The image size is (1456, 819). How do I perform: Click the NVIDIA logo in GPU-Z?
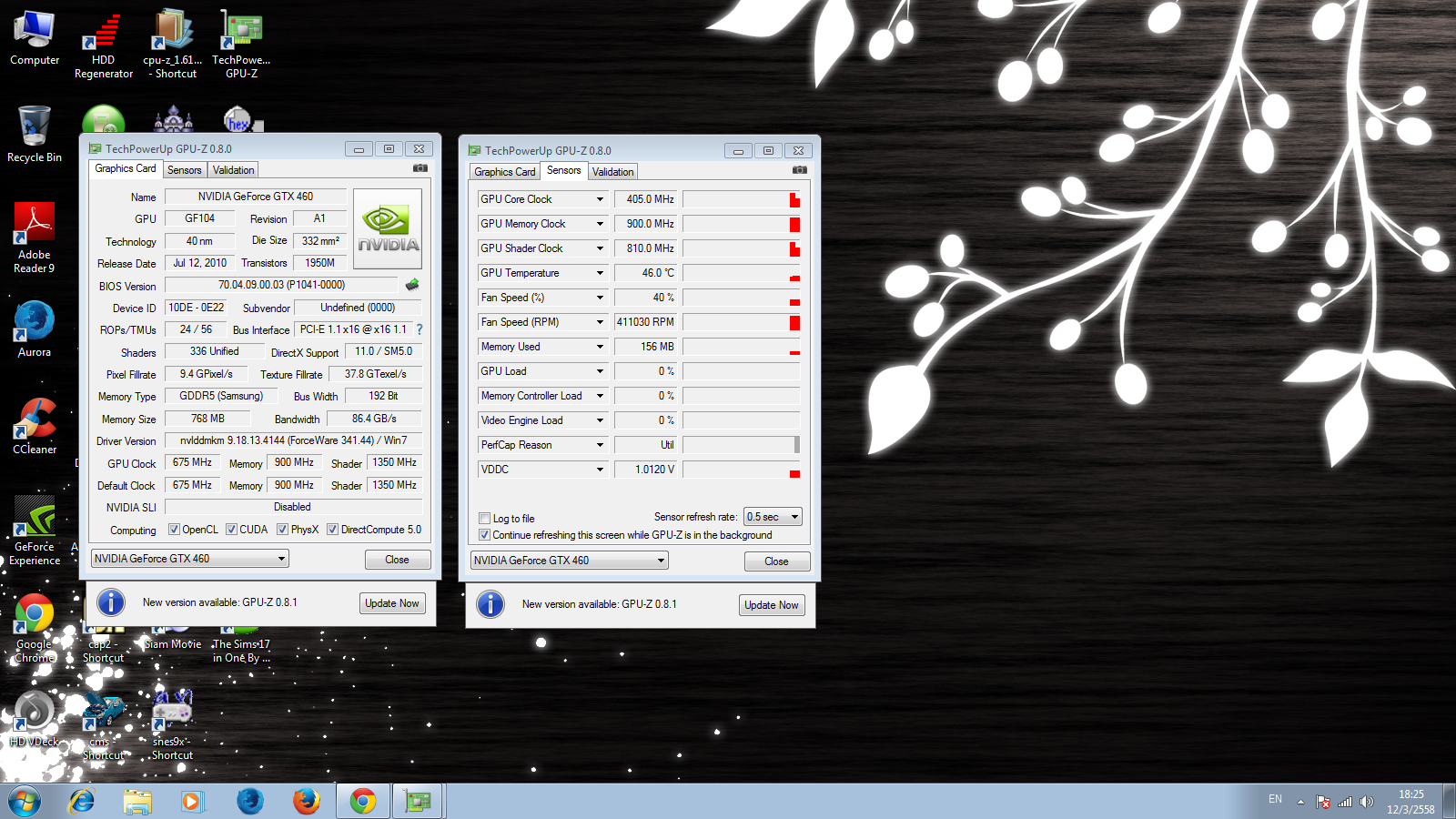tap(388, 228)
